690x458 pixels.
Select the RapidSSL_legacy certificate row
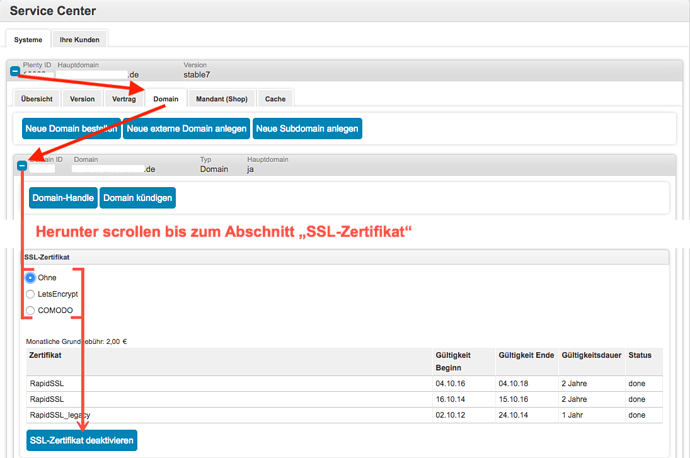pos(345,415)
